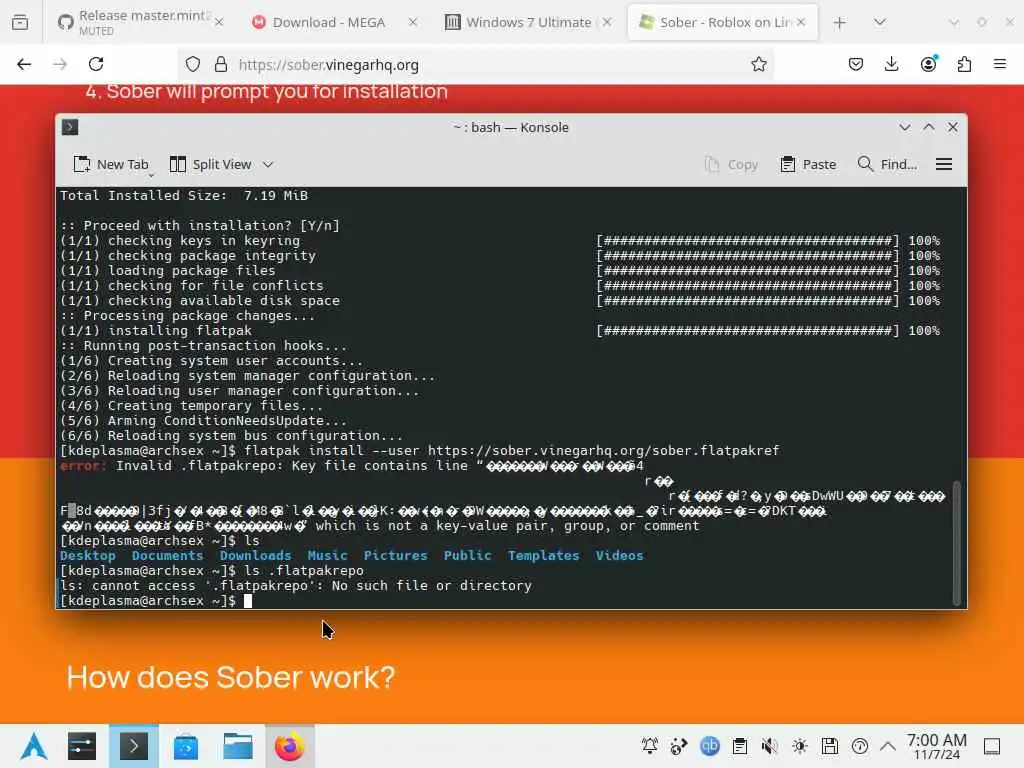Click the Pictures directory name in terminal
This screenshot has width=1024, height=768.
coord(395,556)
